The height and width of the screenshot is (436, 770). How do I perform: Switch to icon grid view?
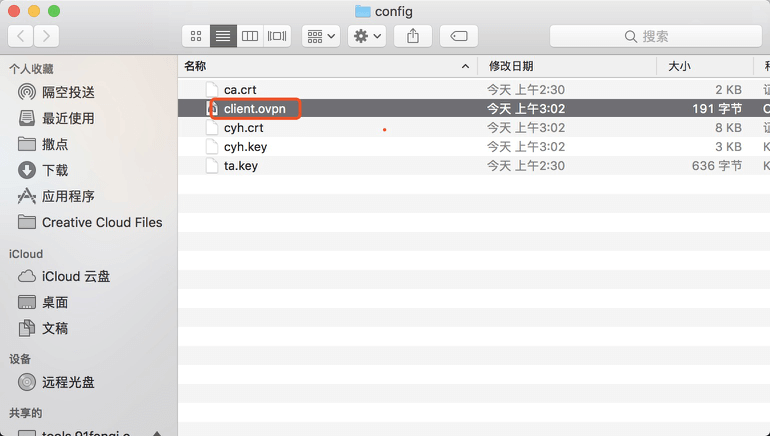[x=196, y=36]
